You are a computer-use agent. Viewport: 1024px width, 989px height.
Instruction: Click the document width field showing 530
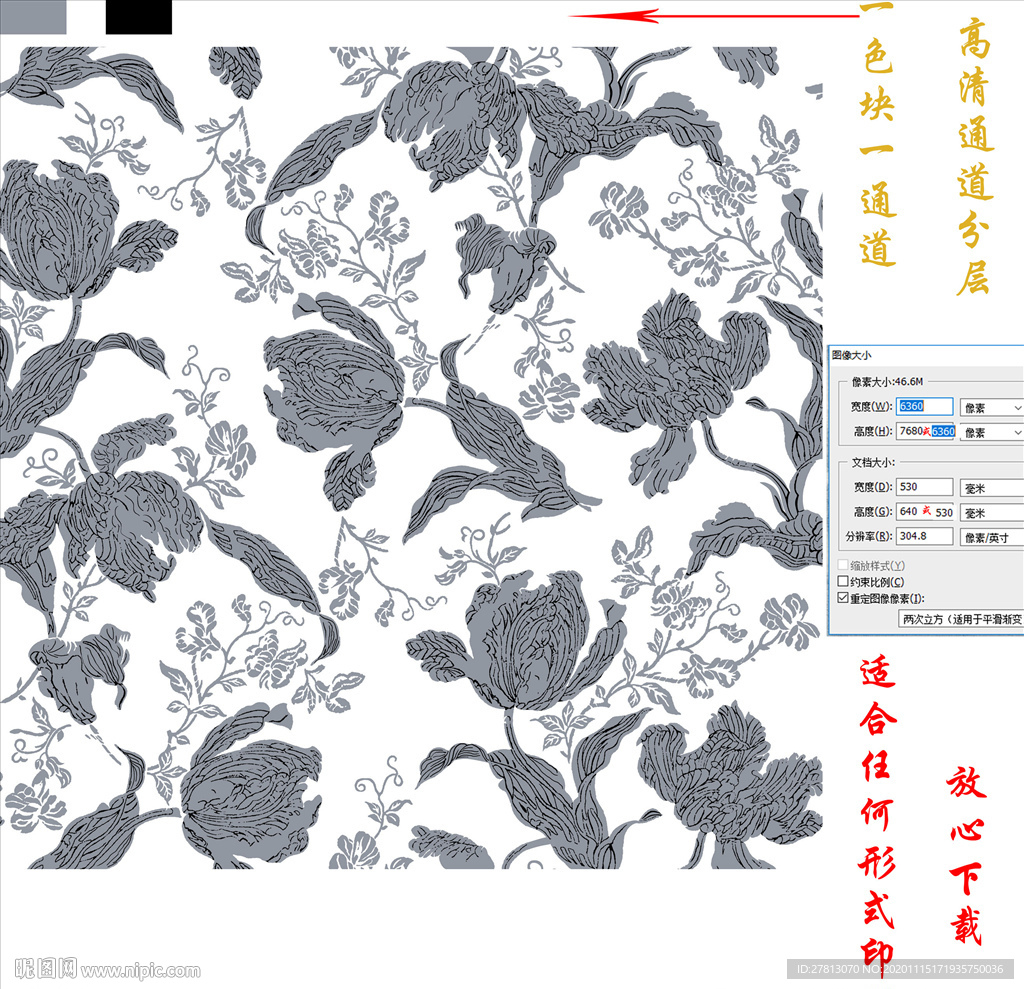[924, 487]
